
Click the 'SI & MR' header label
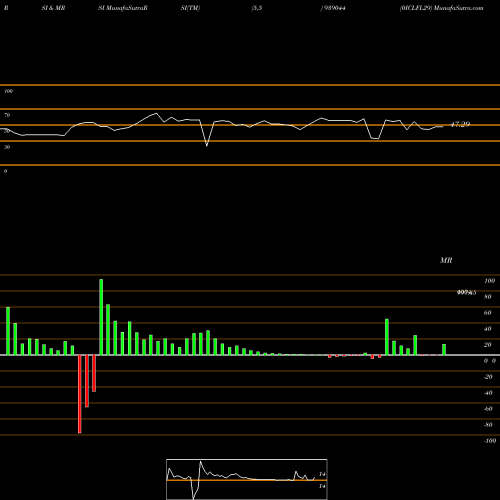click(53, 8)
